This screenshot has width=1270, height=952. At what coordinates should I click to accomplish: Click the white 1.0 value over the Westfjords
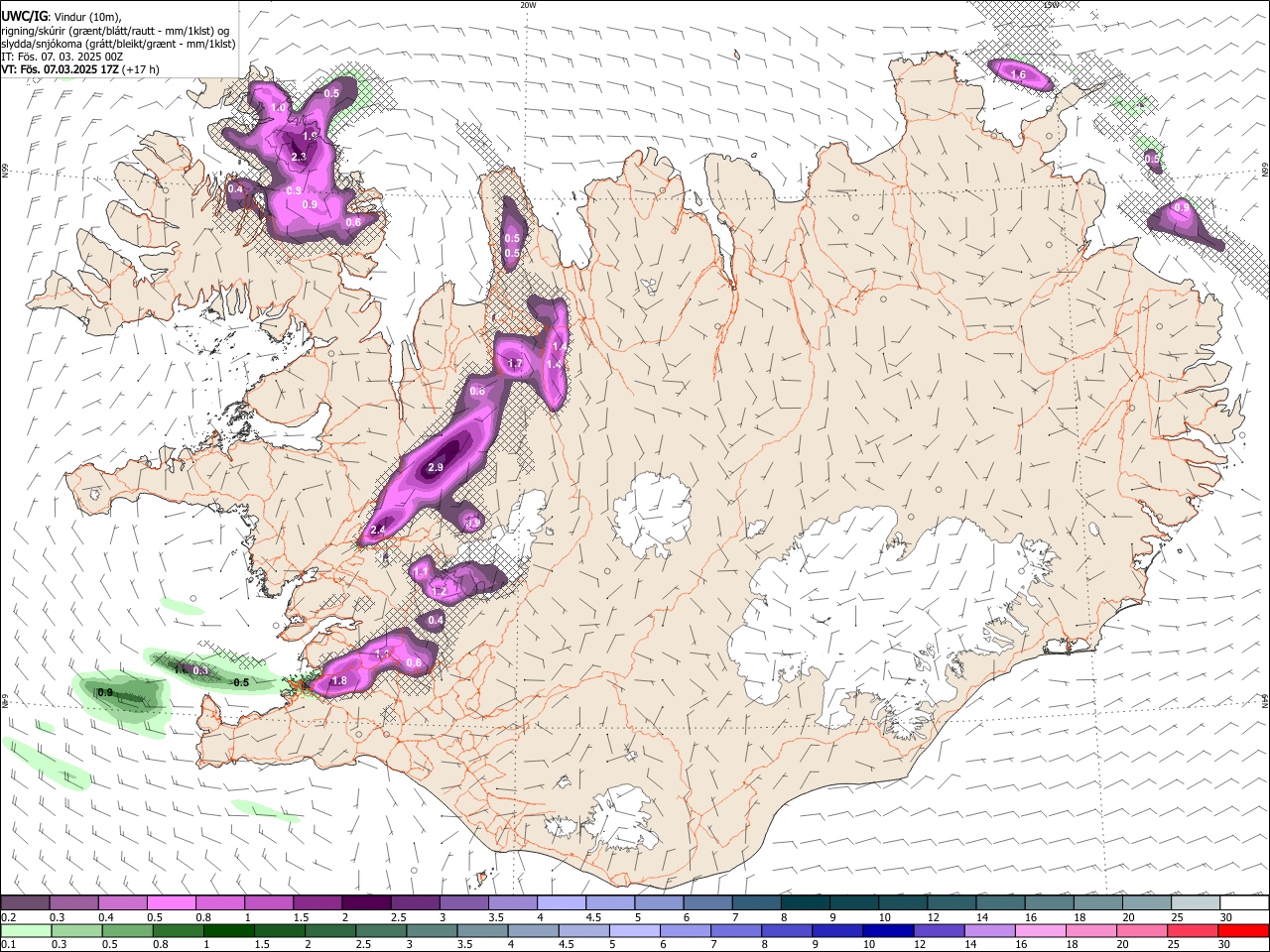tap(279, 107)
